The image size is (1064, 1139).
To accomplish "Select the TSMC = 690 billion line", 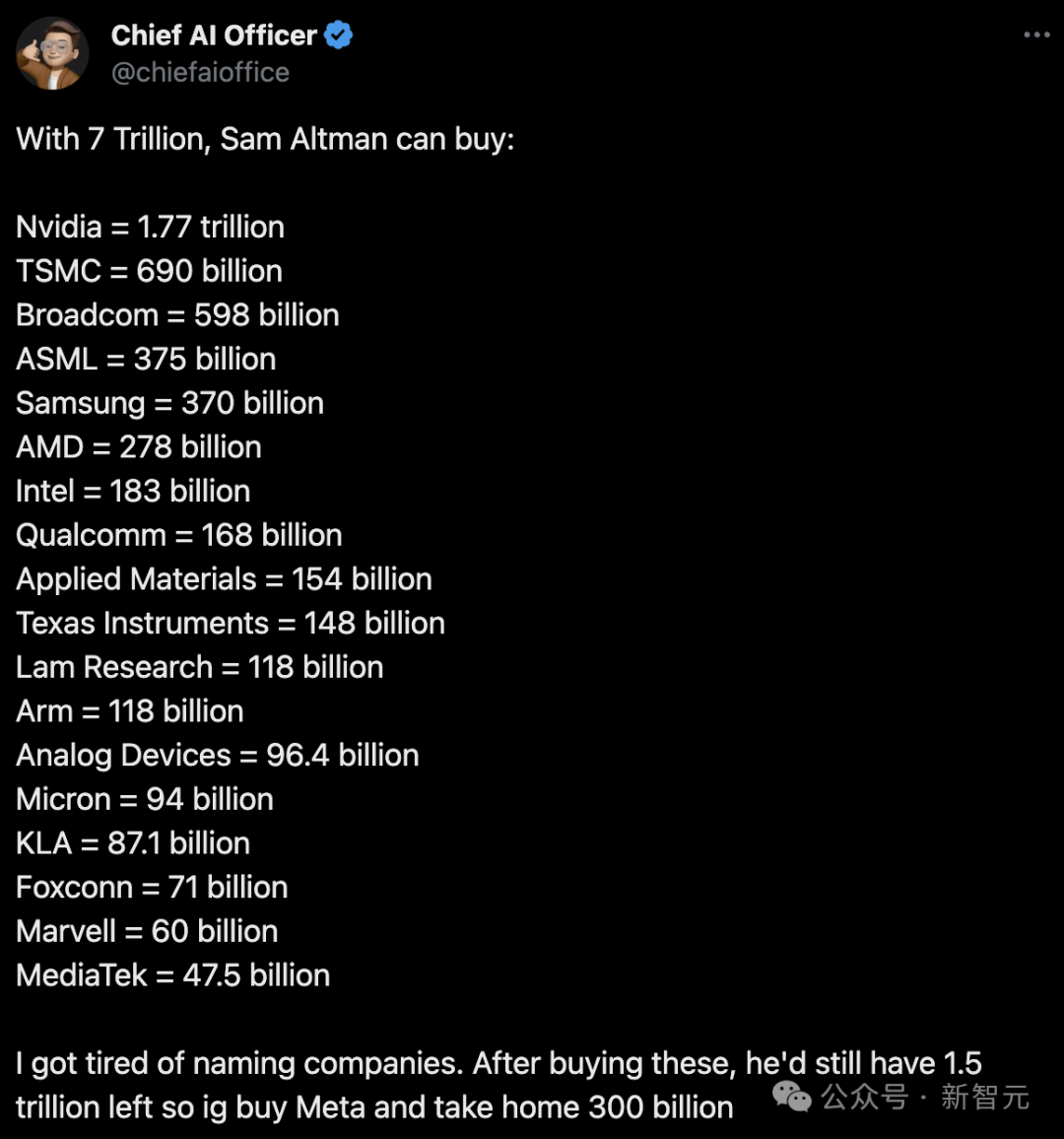I will [x=150, y=271].
